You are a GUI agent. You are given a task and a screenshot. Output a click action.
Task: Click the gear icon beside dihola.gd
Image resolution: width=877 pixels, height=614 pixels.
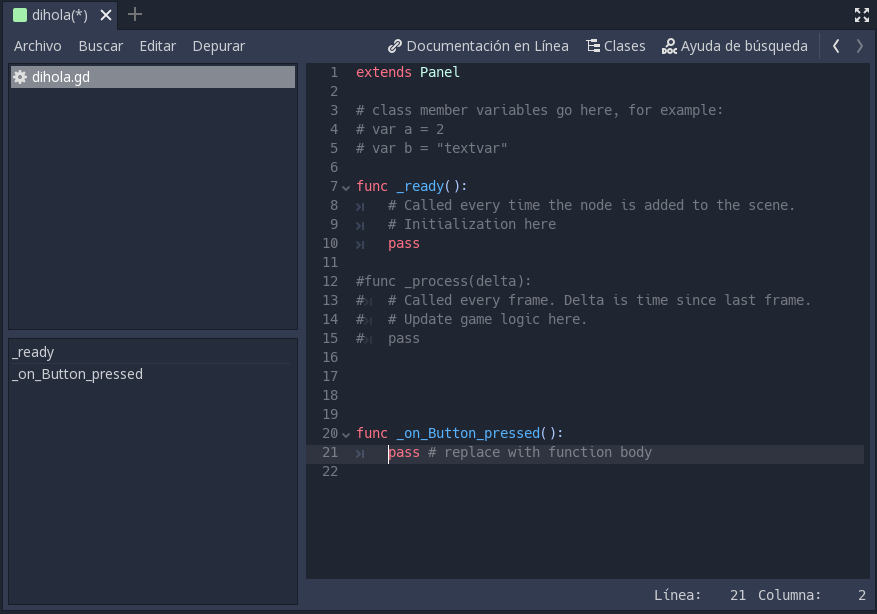[20, 77]
